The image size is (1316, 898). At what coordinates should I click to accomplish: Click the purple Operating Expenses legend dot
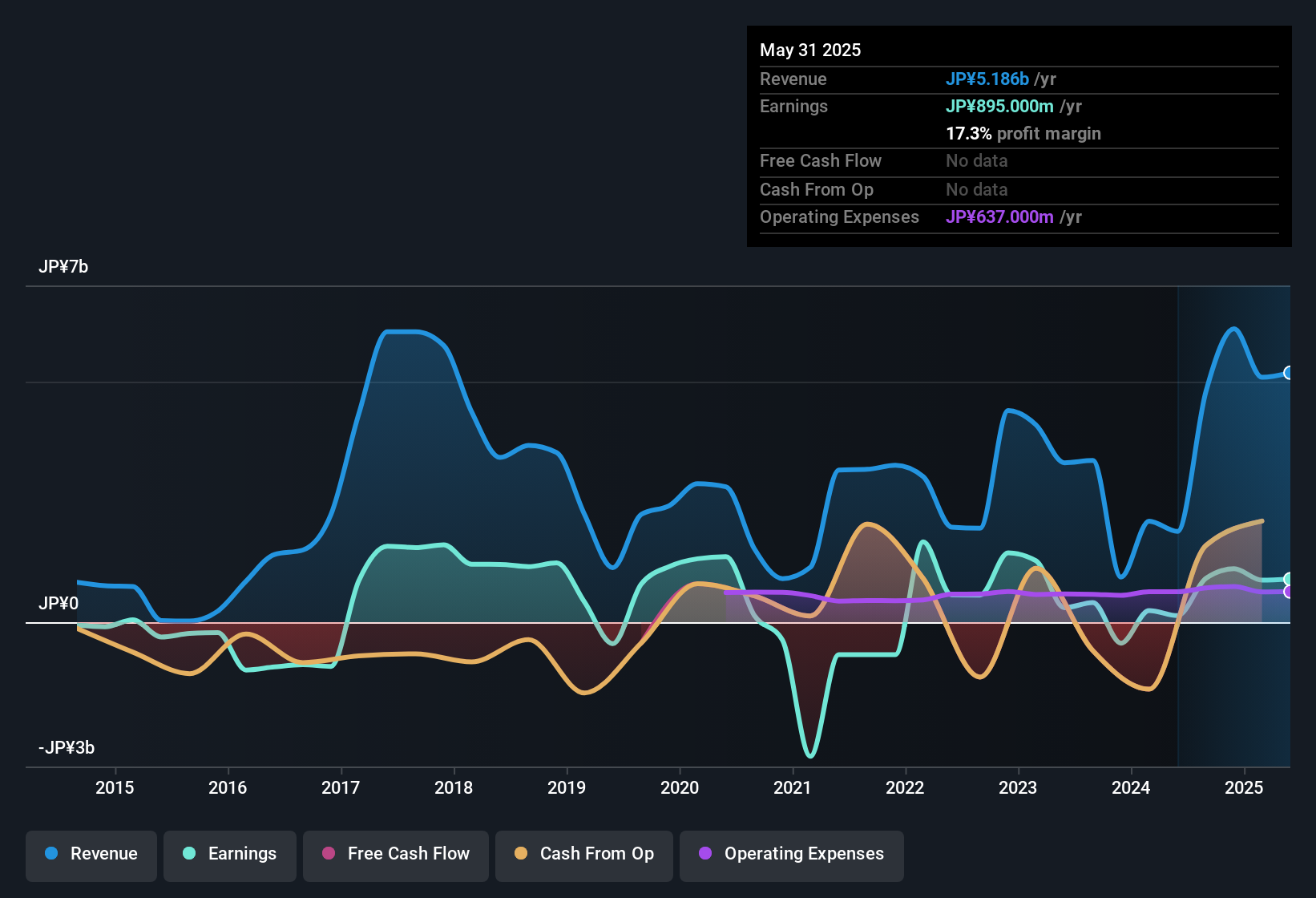click(704, 854)
